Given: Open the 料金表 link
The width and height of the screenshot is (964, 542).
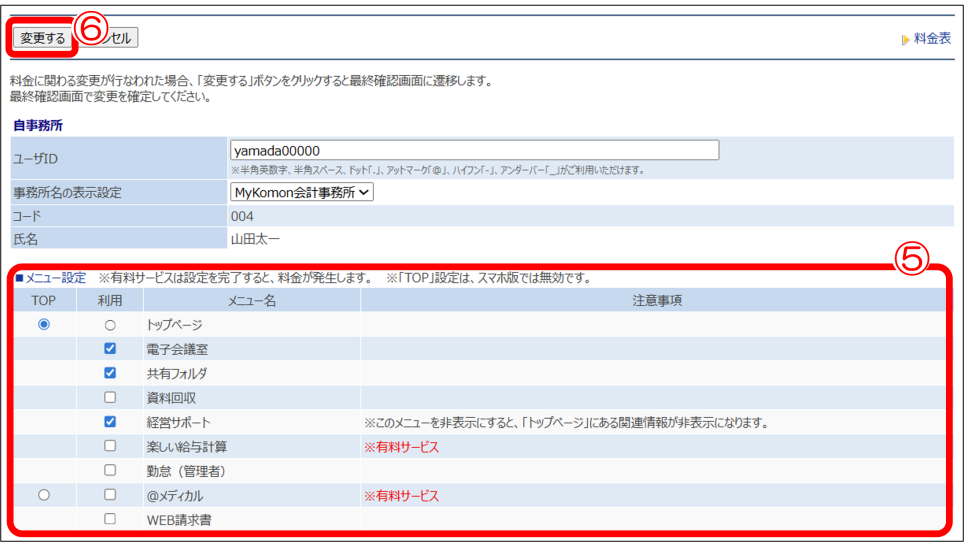Looking at the screenshot, I should [931, 39].
